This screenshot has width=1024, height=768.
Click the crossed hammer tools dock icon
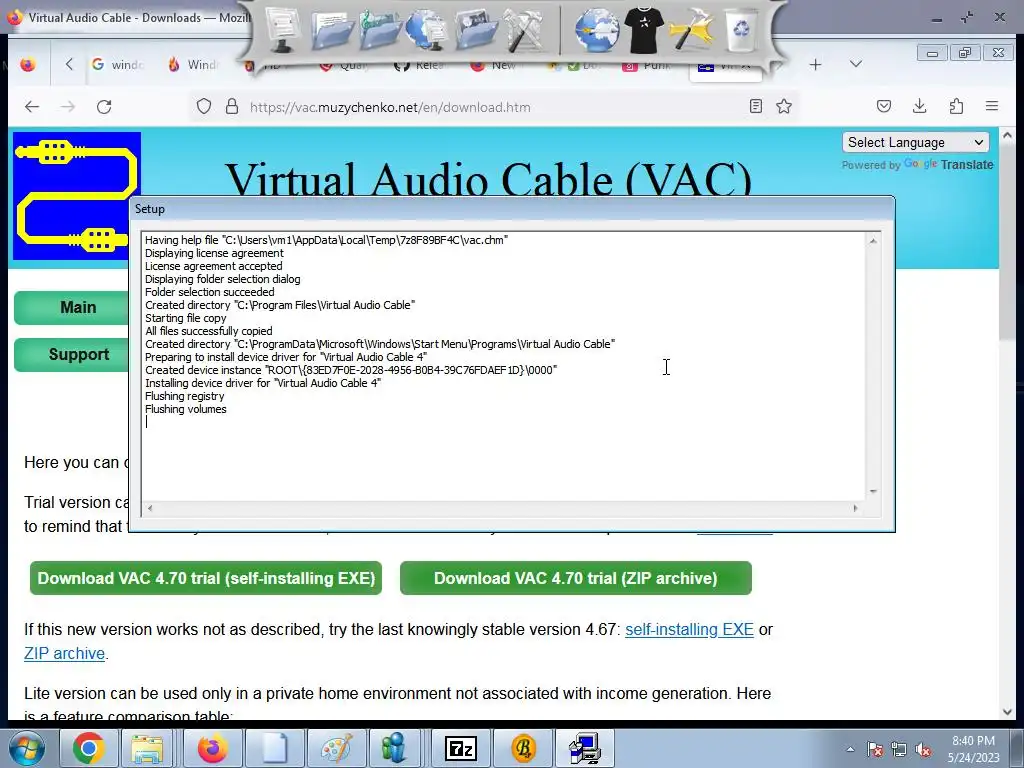click(x=524, y=29)
